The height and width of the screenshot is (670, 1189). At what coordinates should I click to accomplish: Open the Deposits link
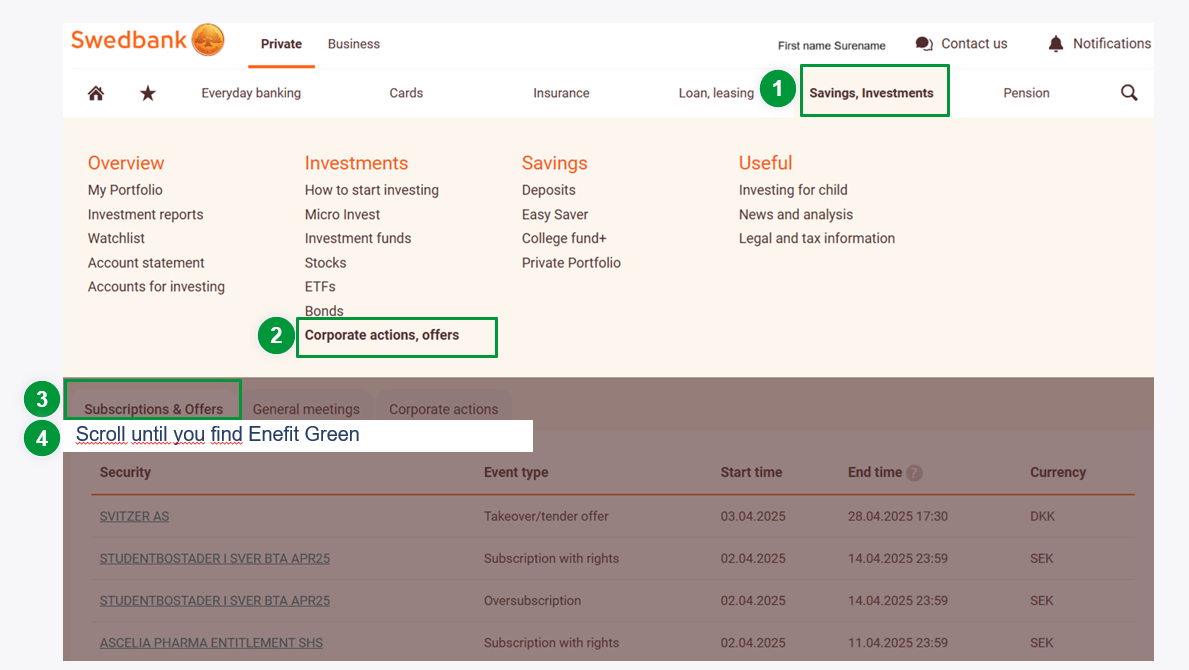(x=548, y=190)
